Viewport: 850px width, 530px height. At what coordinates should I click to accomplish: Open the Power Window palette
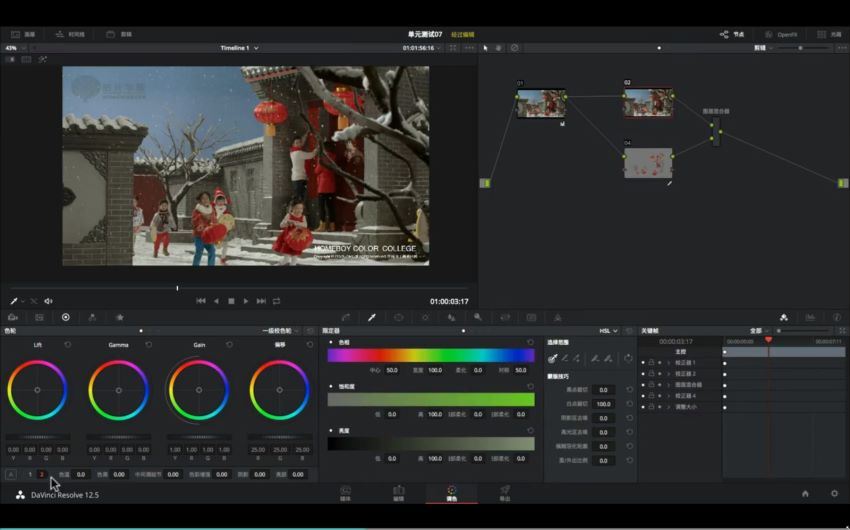coord(398,318)
